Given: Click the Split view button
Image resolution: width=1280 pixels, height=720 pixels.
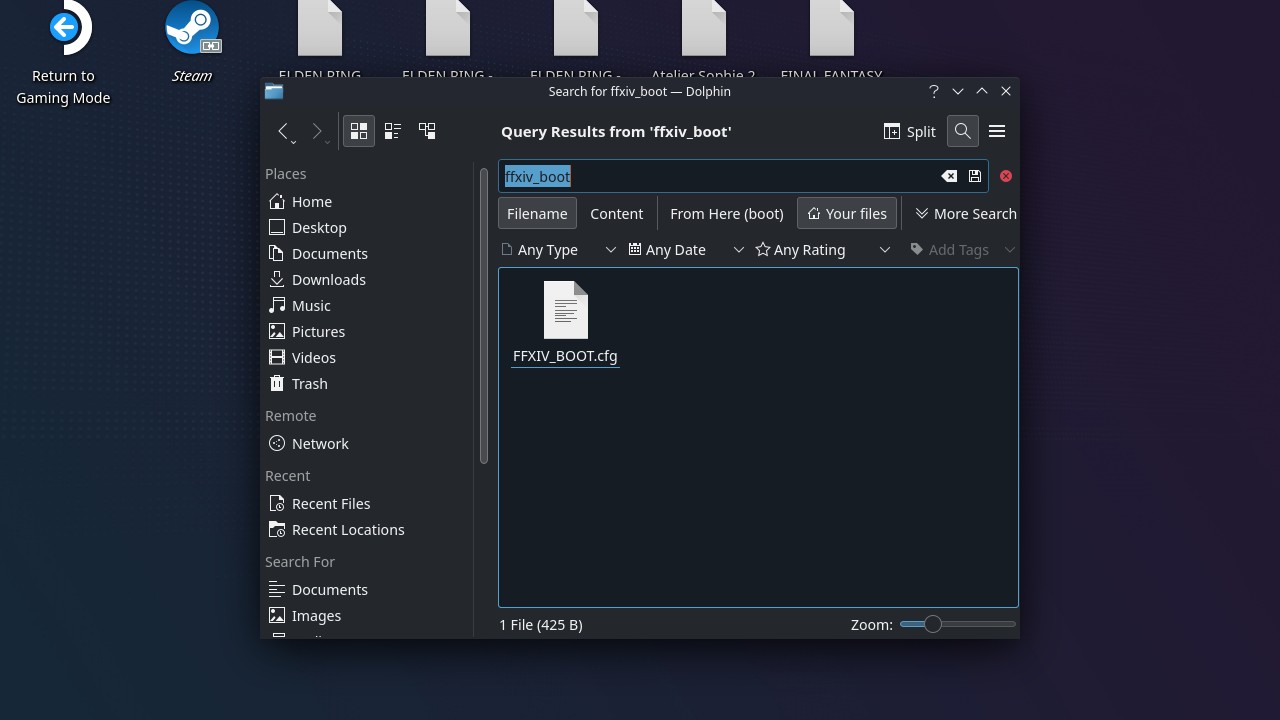Looking at the screenshot, I should point(909,131).
